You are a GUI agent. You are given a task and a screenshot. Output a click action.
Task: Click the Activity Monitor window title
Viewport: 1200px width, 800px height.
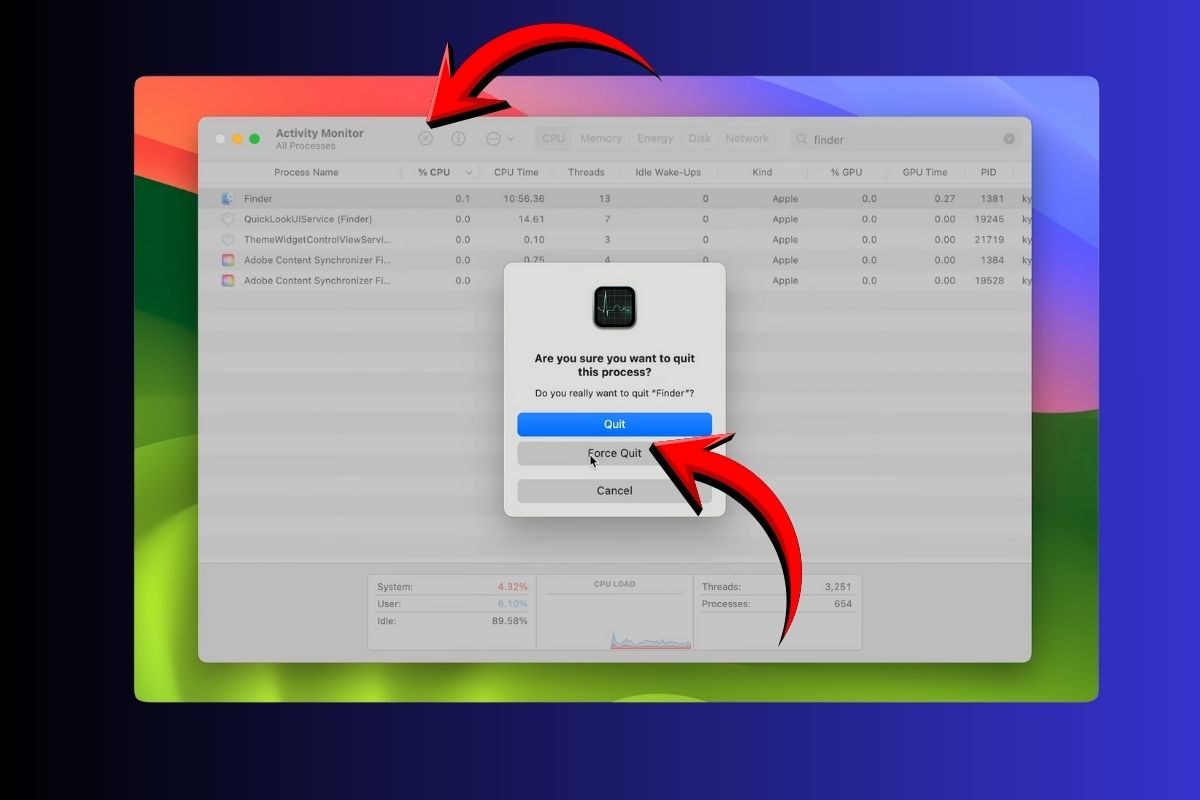pyautogui.click(x=319, y=133)
